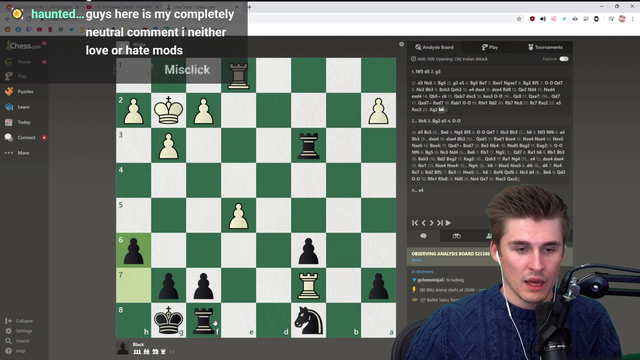Expand the More menu in the sidebar
Image resolution: width=640 pixels, height=360 pixels.
click(17, 153)
